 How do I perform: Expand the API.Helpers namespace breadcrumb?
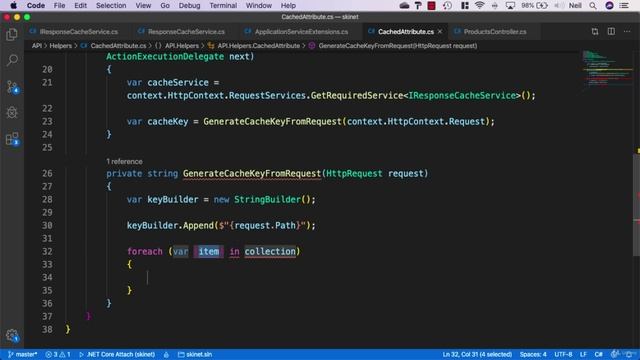[177, 46]
